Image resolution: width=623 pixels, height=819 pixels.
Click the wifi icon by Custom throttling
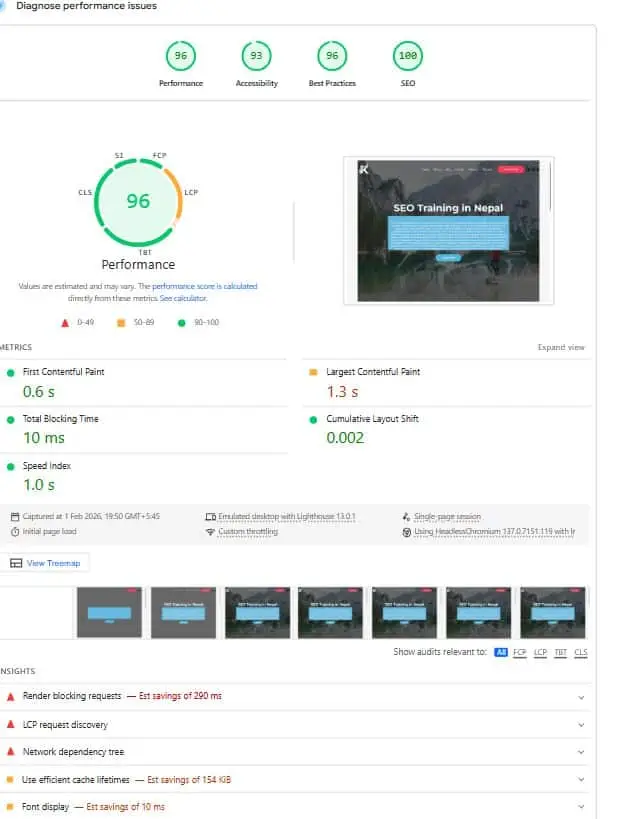coord(210,532)
